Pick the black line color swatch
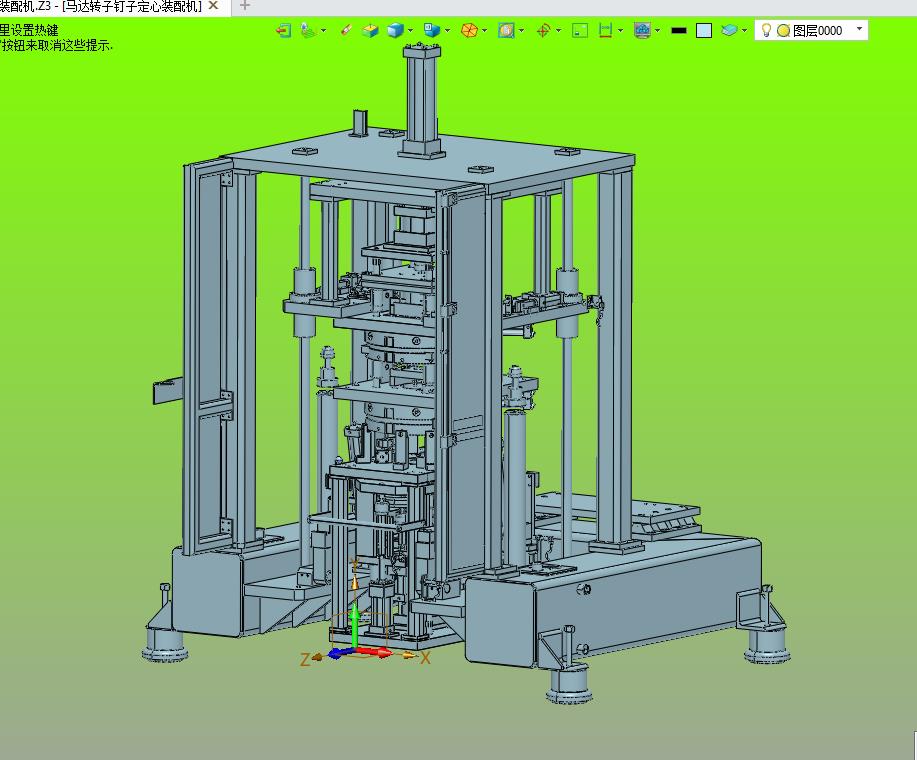The height and width of the screenshot is (760, 917). (679, 30)
